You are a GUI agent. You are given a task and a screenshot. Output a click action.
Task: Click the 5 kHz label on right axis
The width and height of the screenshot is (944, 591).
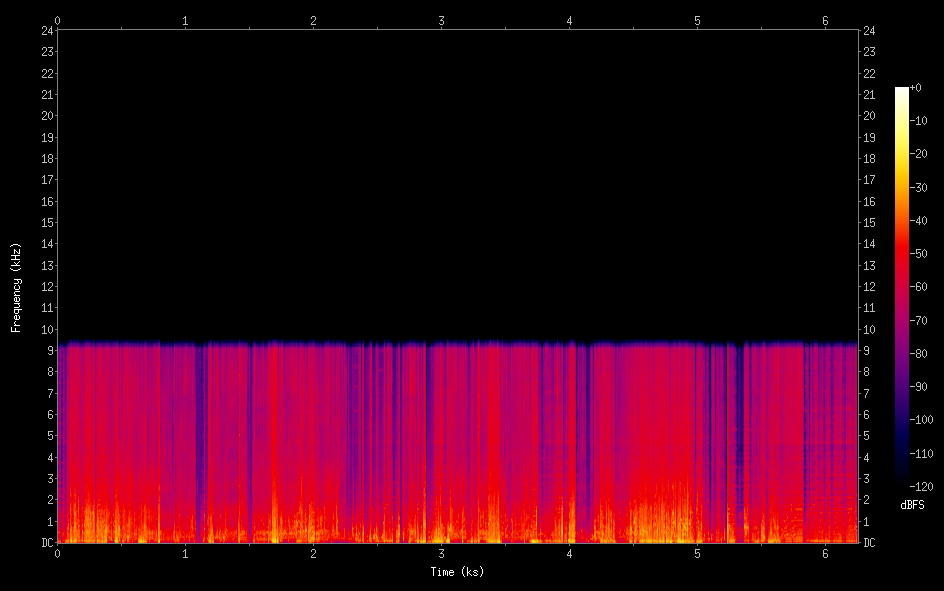pos(869,436)
